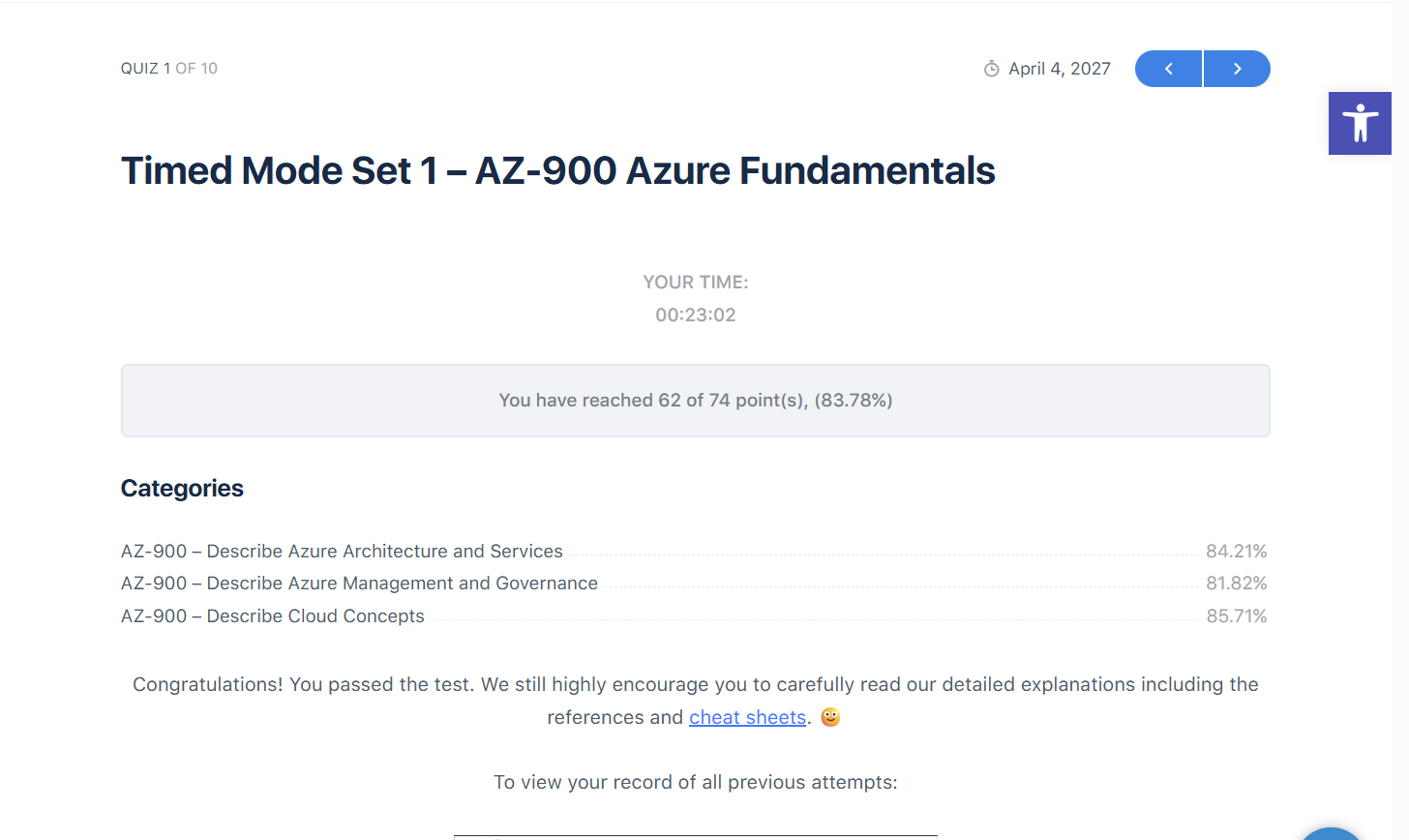
Task: Click the stopwatch icon near April 4, 2027
Action: tap(990, 68)
